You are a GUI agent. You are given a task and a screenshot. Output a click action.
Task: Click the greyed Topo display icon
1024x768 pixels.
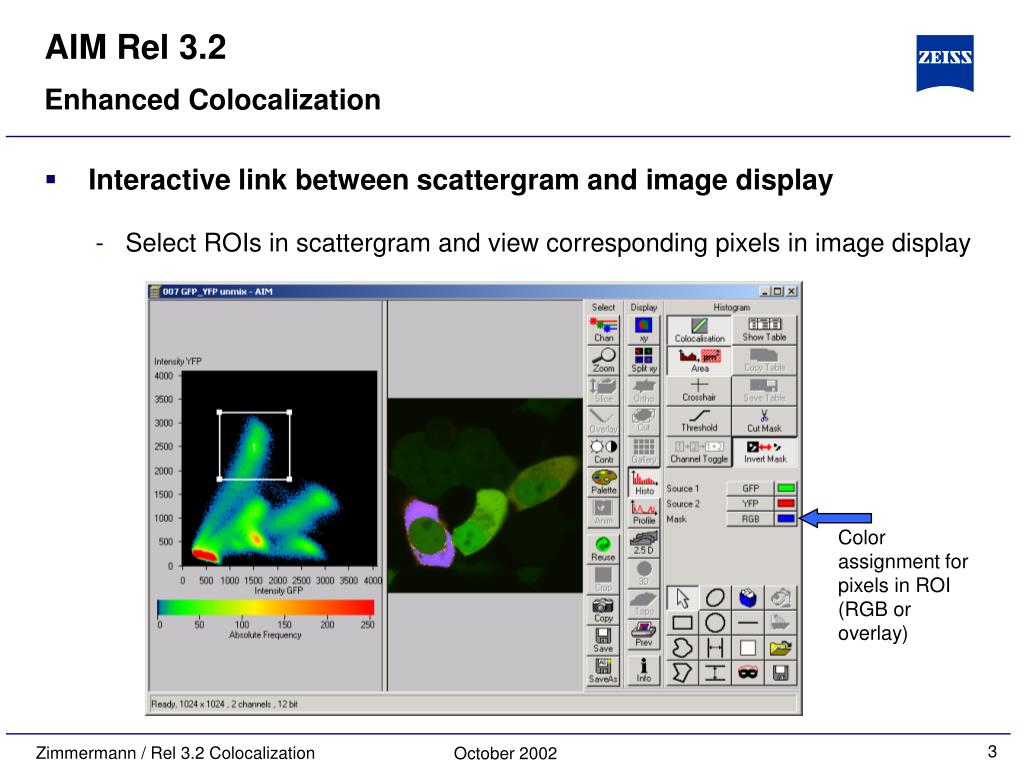pos(644,604)
